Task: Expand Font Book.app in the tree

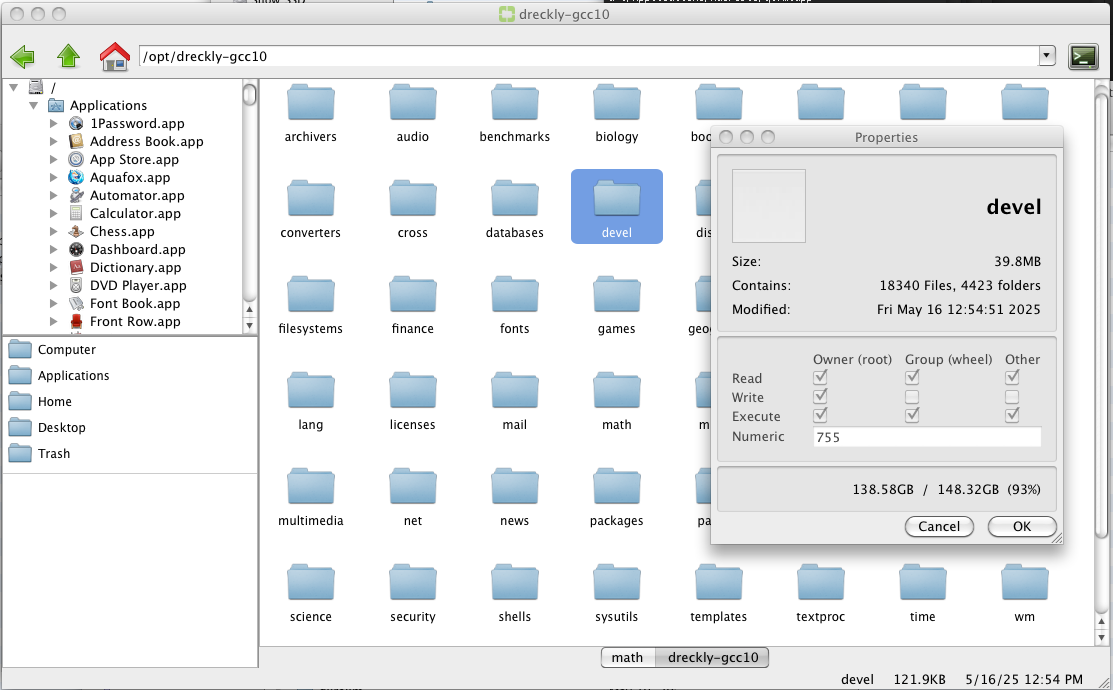Action: tap(53, 303)
